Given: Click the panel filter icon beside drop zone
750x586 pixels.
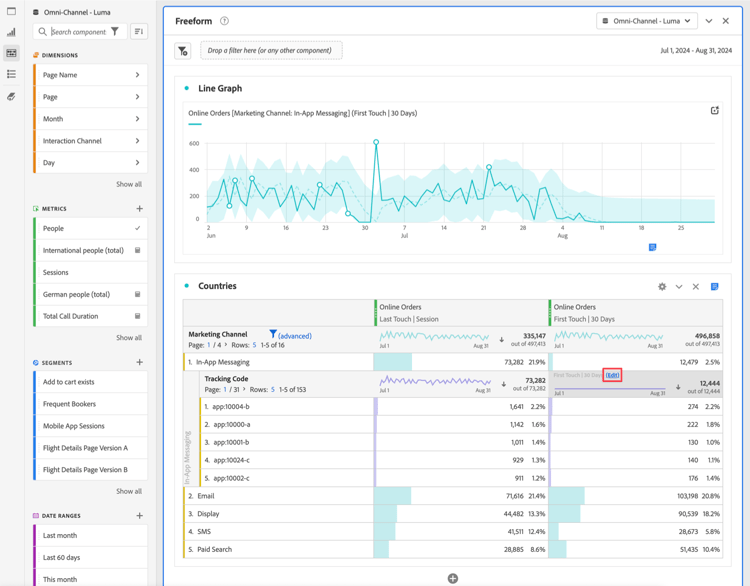Looking at the screenshot, I should pos(183,51).
